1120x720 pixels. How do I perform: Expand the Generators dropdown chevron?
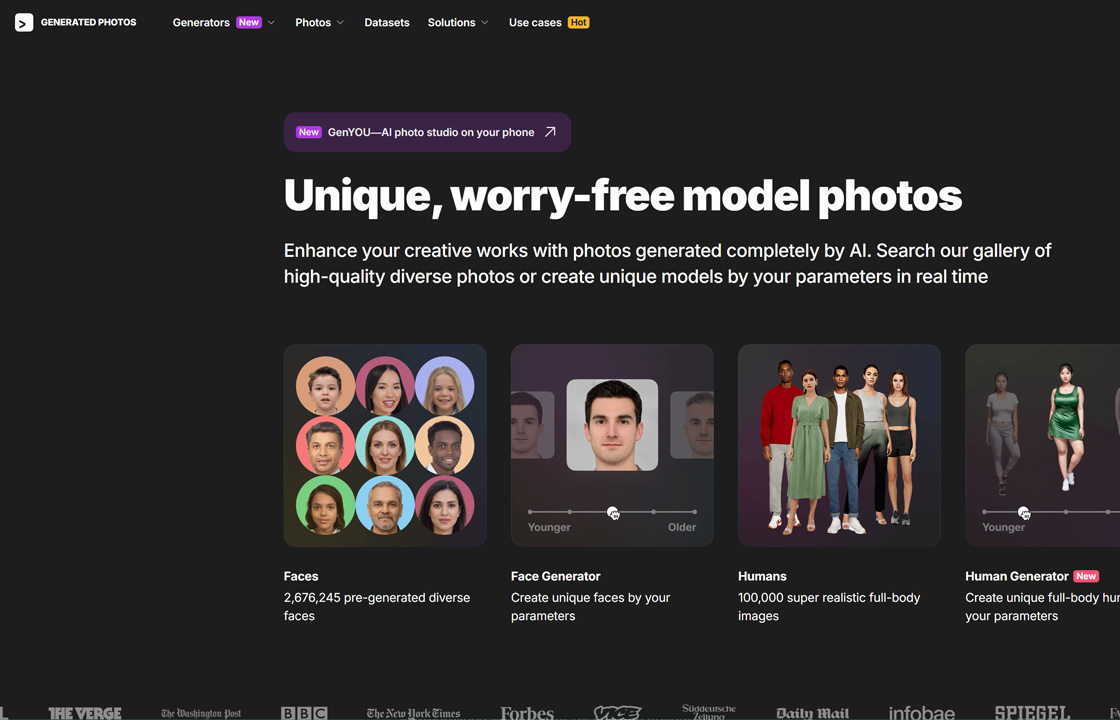coord(271,23)
